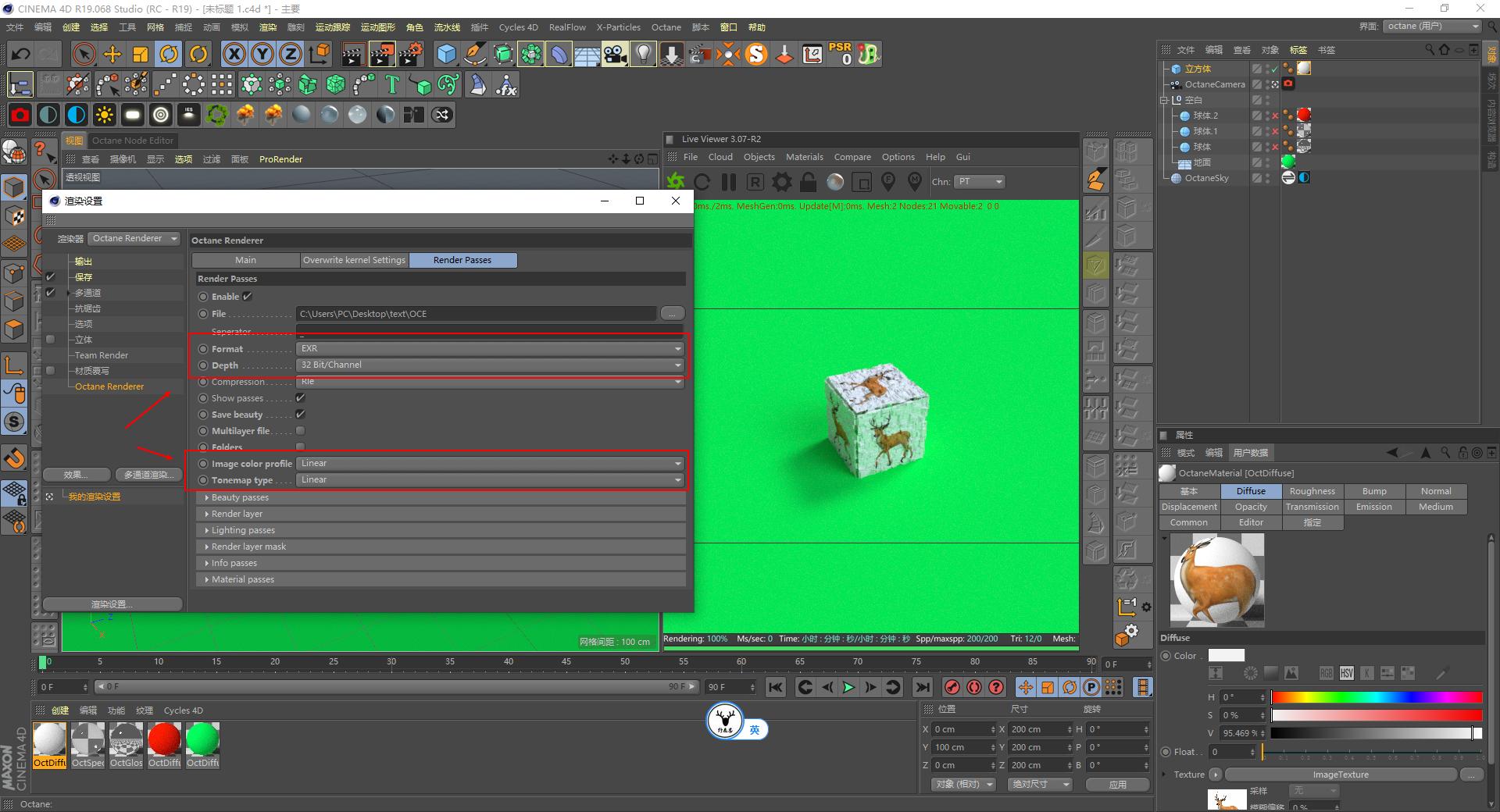Pick focus with the F pin icon
The height and width of the screenshot is (812, 1500).
coord(888,181)
